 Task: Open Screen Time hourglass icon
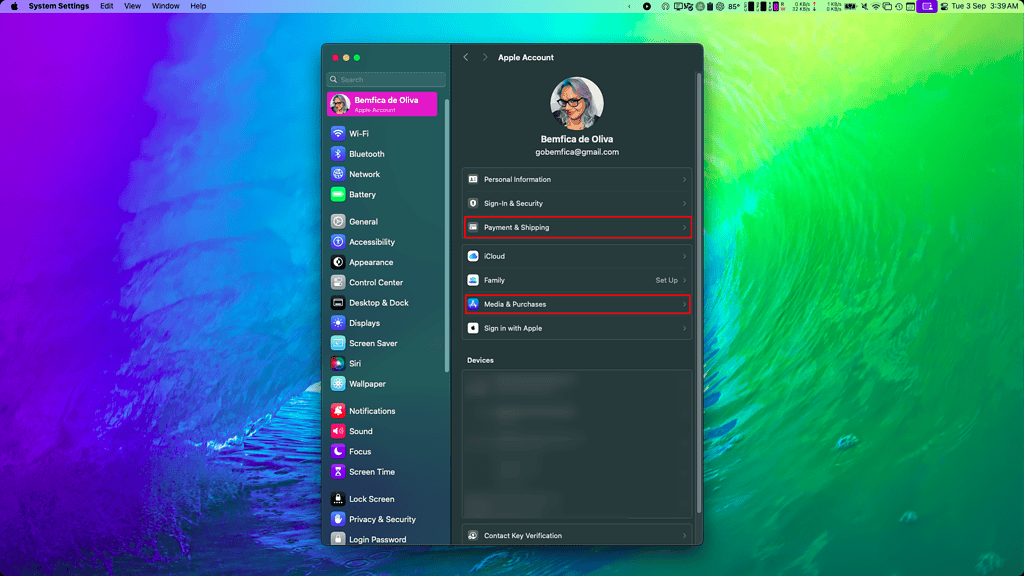tap(338, 472)
